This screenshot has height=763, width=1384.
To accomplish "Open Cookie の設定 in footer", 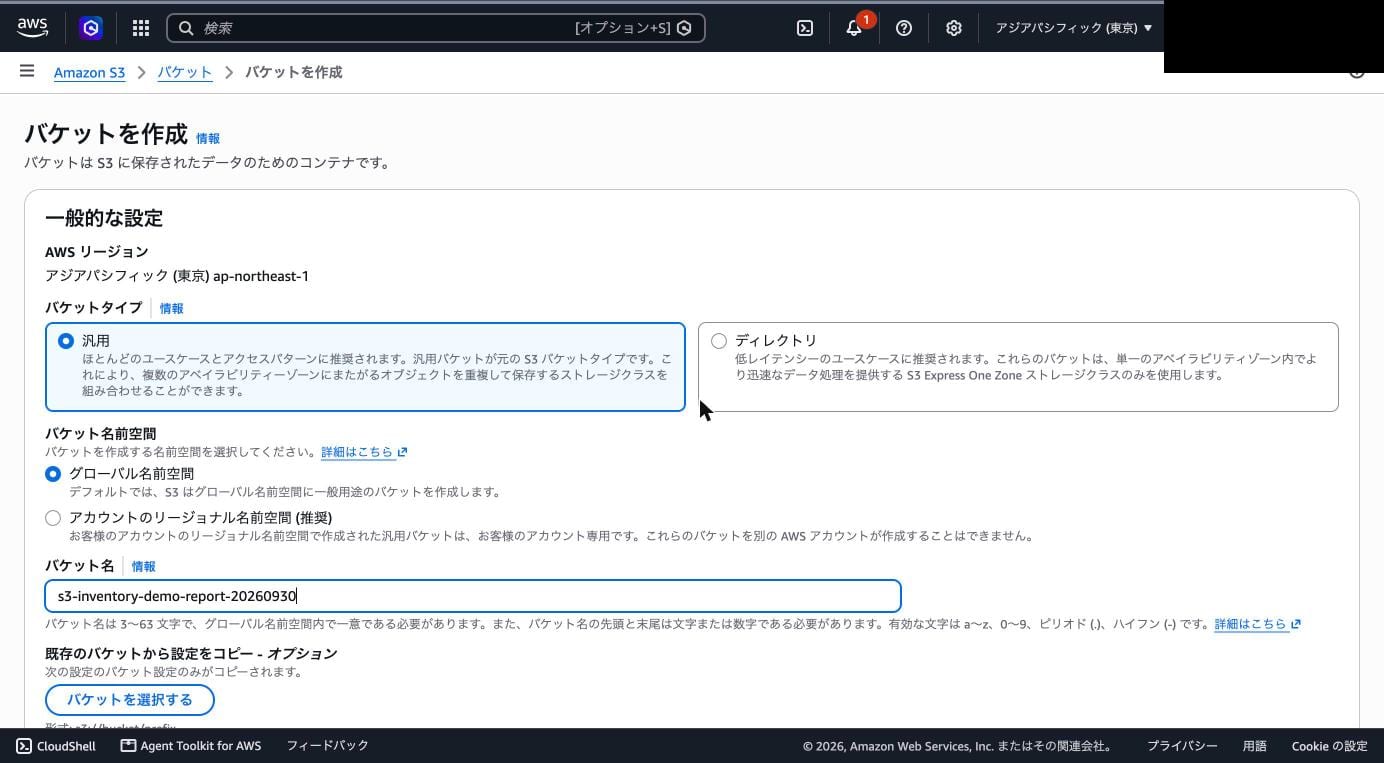I will coord(1329,746).
